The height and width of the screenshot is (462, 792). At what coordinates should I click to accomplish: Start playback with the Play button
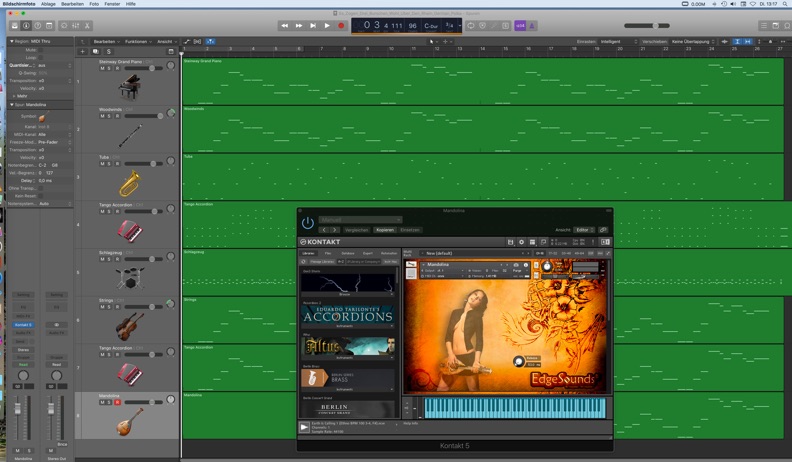(x=327, y=25)
